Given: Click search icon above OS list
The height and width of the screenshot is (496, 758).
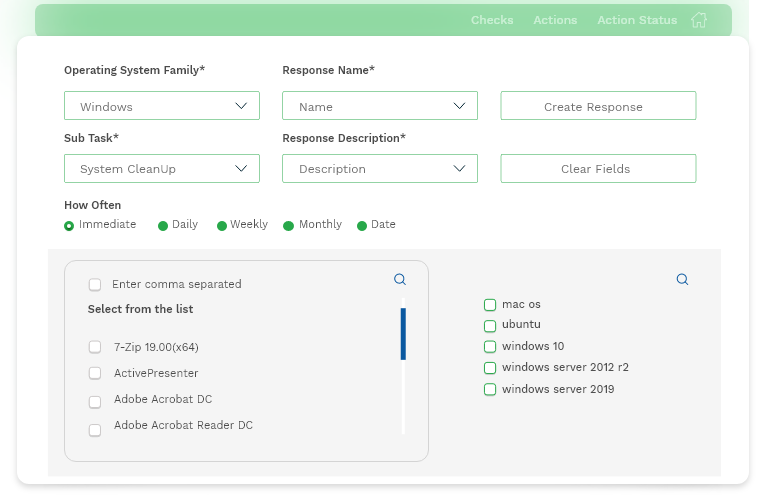Looking at the screenshot, I should (682, 279).
